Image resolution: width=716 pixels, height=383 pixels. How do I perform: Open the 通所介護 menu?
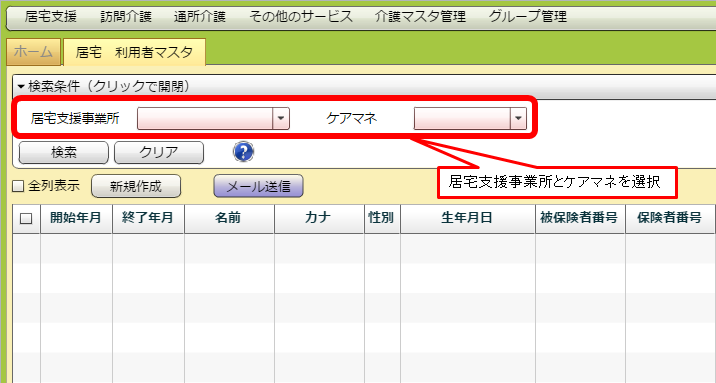tap(200, 17)
